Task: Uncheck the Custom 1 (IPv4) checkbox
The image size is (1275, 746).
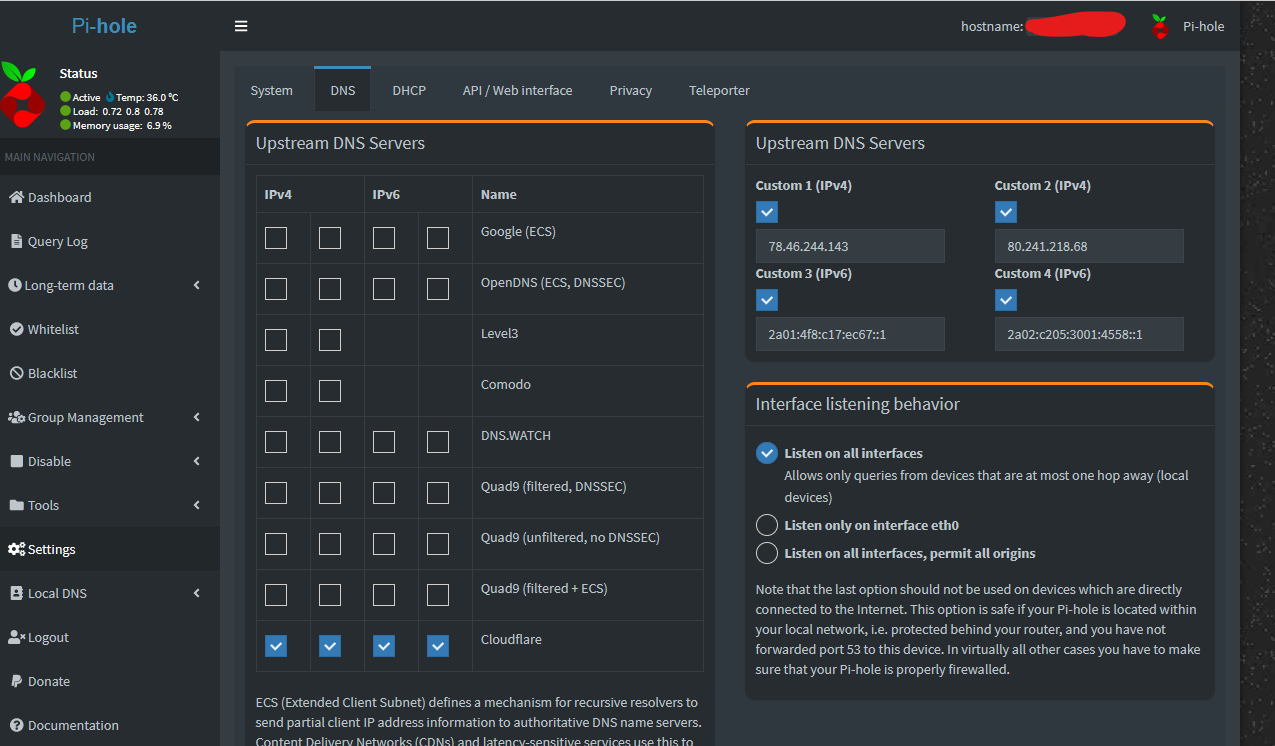Action: [767, 212]
